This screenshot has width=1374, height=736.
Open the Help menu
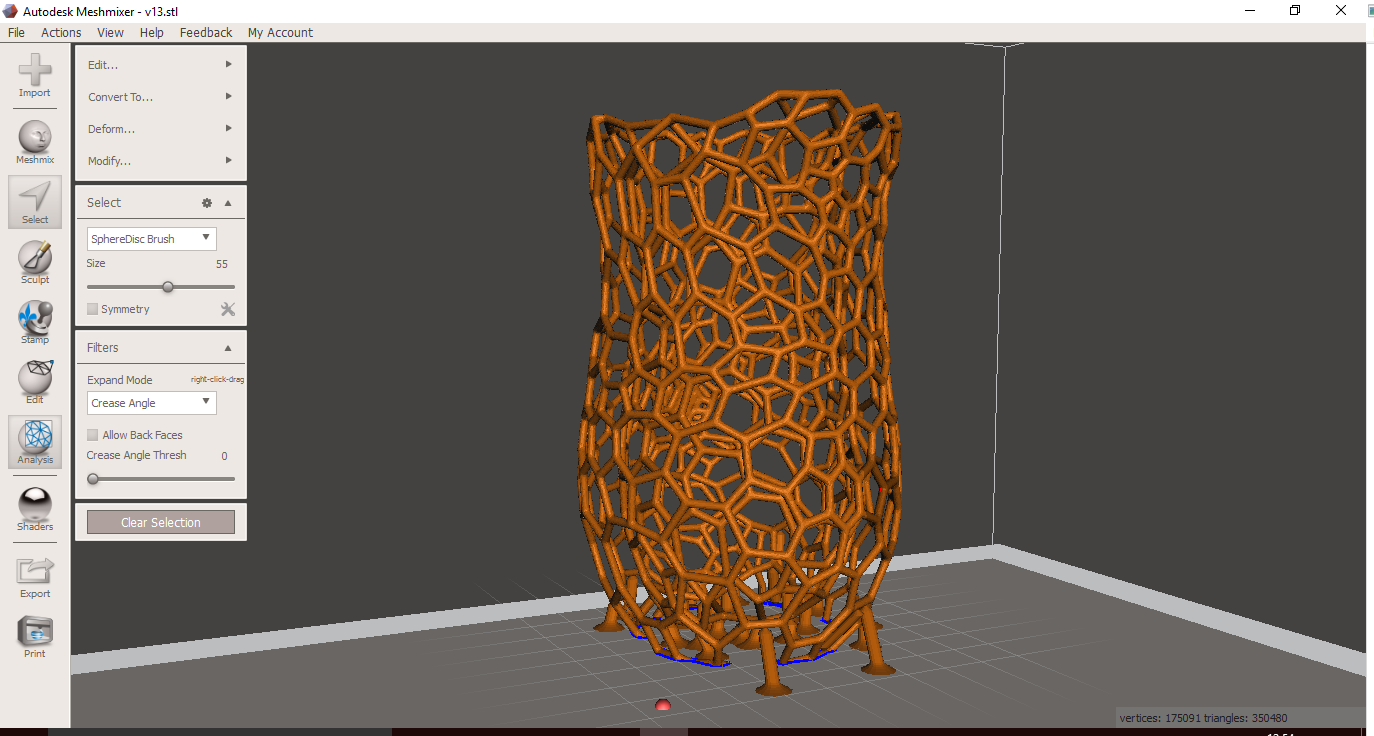click(x=152, y=33)
